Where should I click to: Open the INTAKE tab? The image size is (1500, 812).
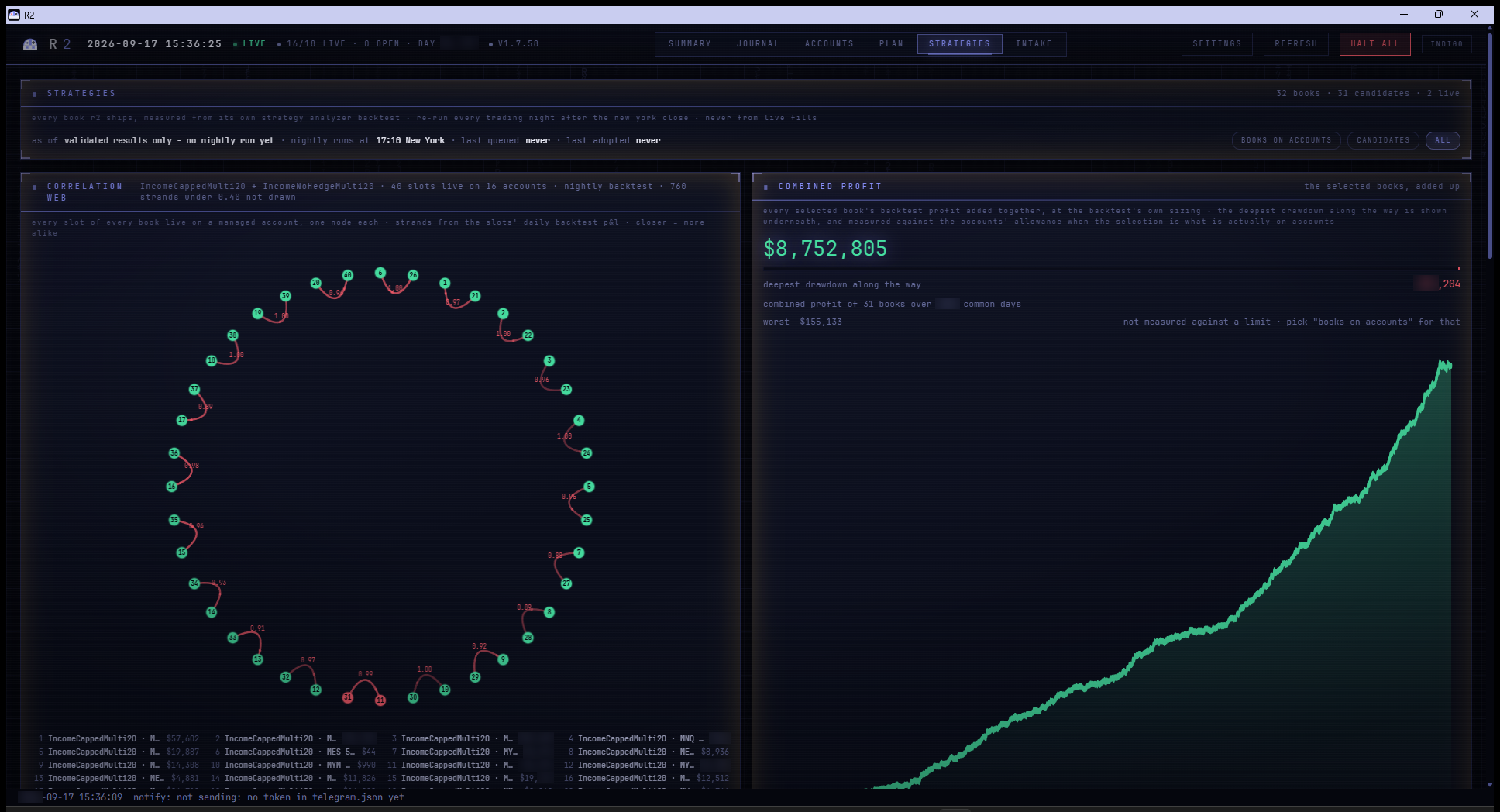click(x=1034, y=44)
